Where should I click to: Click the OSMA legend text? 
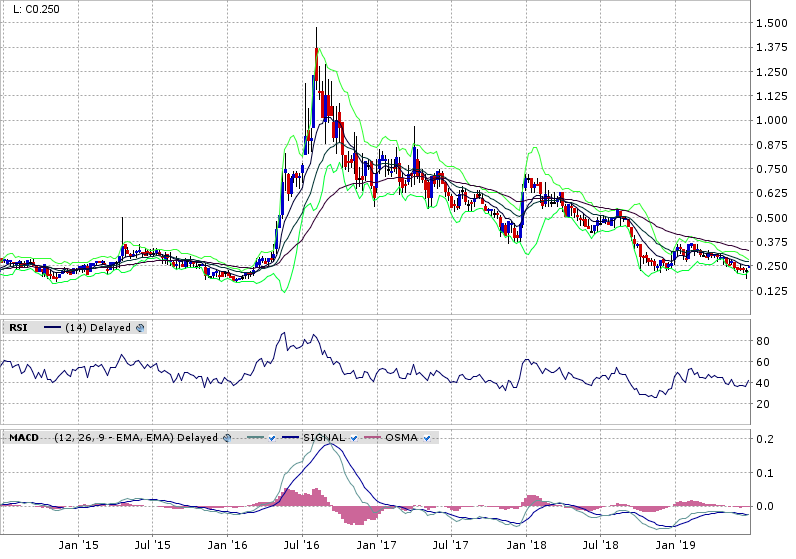(x=404, y=438)
